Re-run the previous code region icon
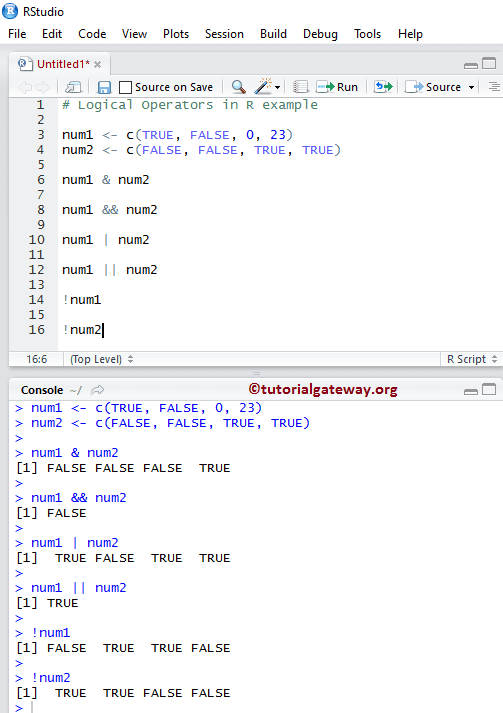503x713 pixels. tap(383, 86)
